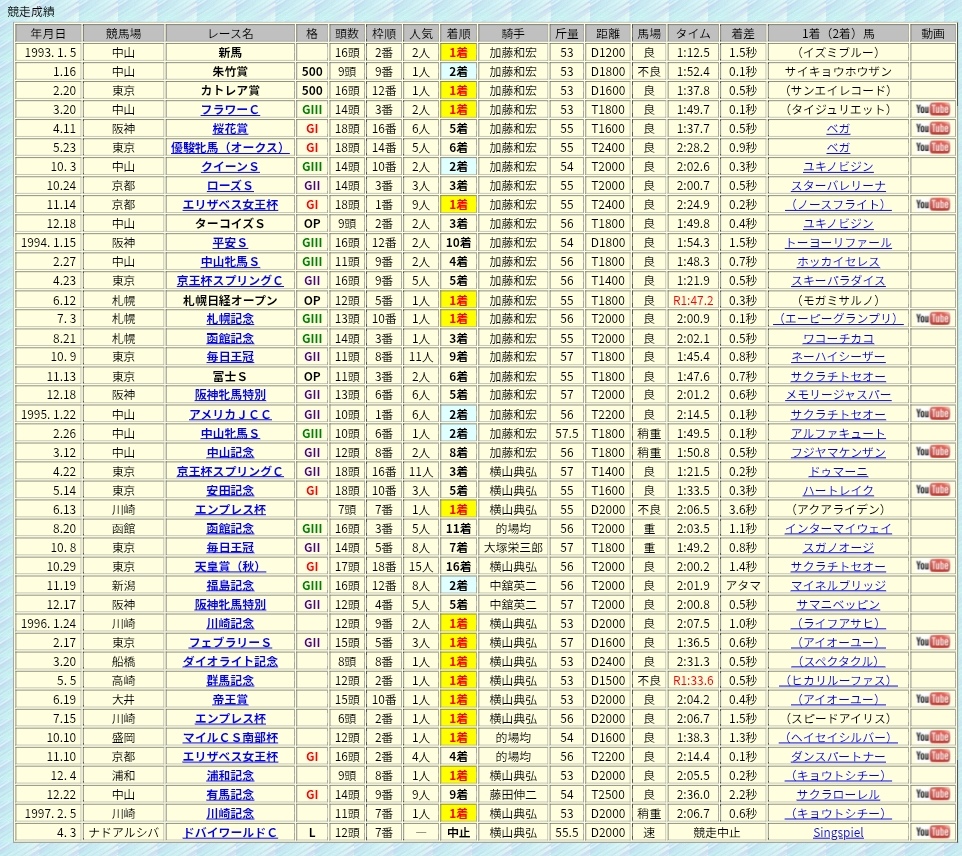The height and width of the screenshot is (856, 962).
Task: Open YouTube icon in 帝王賞 row
Action: click(x=932, y=699)
